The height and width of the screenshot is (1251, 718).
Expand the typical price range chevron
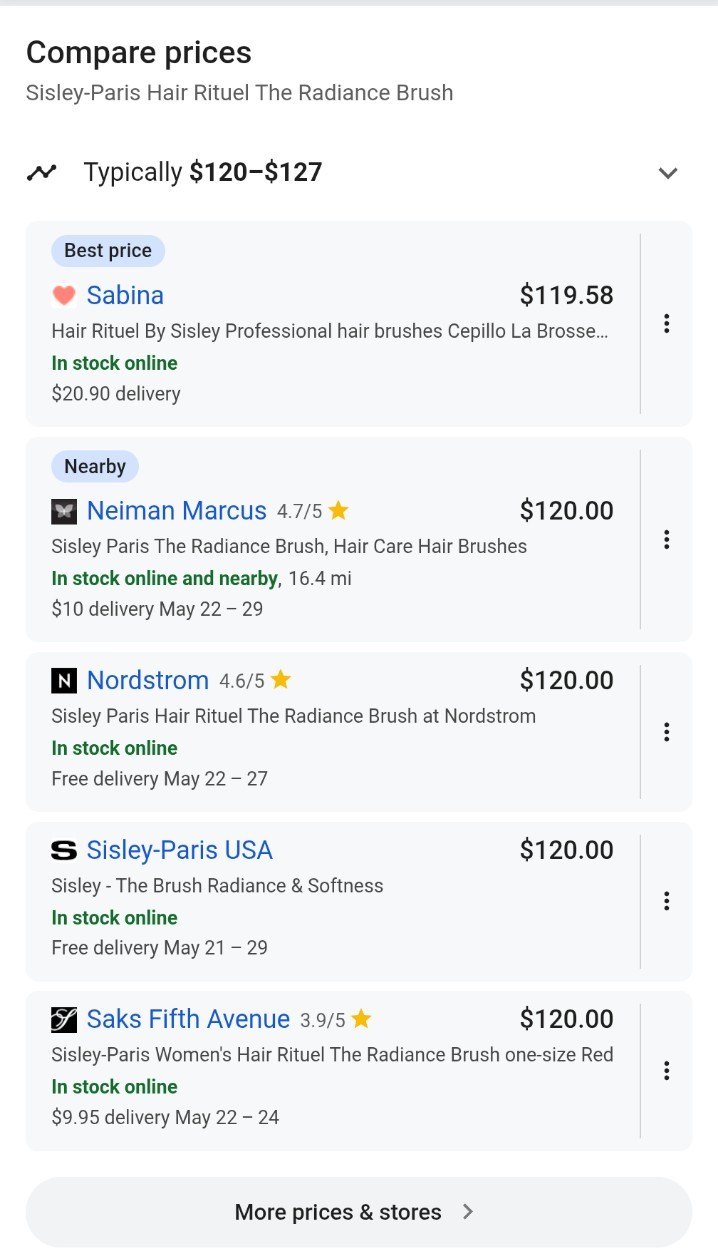[668, 173]
